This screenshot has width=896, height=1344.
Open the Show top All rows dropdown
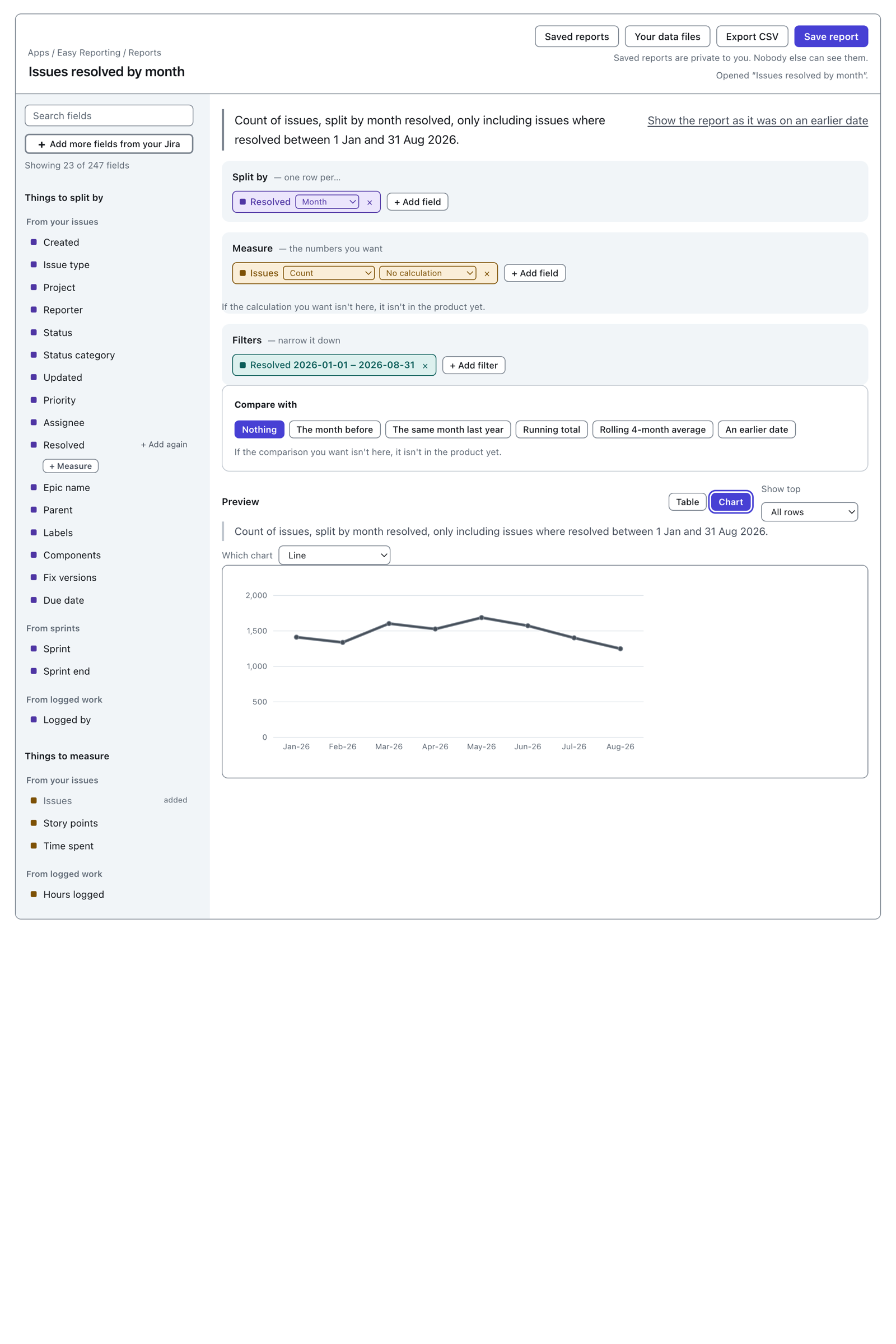pyautogui.click(x=810, y=512)
